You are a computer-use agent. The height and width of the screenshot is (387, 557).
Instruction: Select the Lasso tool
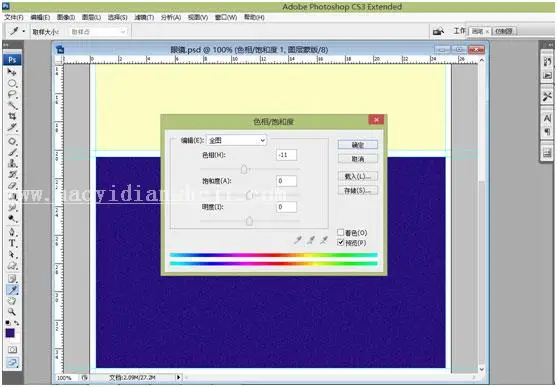coord(12,95)
